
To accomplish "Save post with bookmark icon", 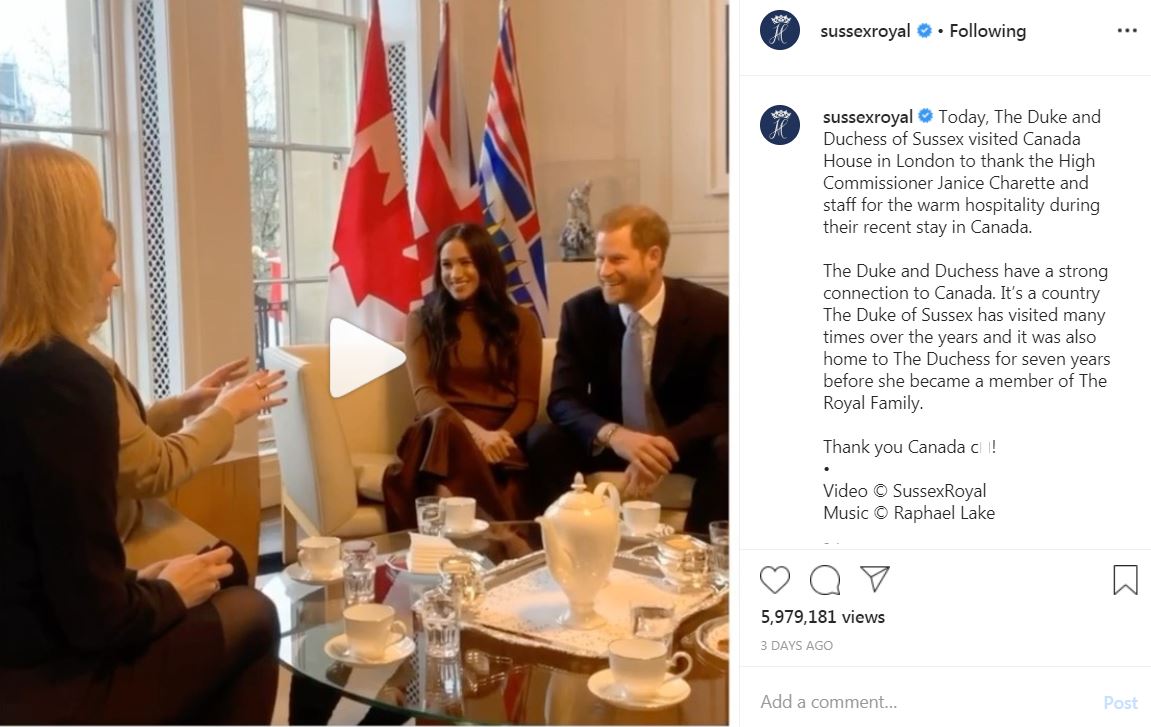I will 1125,579.
